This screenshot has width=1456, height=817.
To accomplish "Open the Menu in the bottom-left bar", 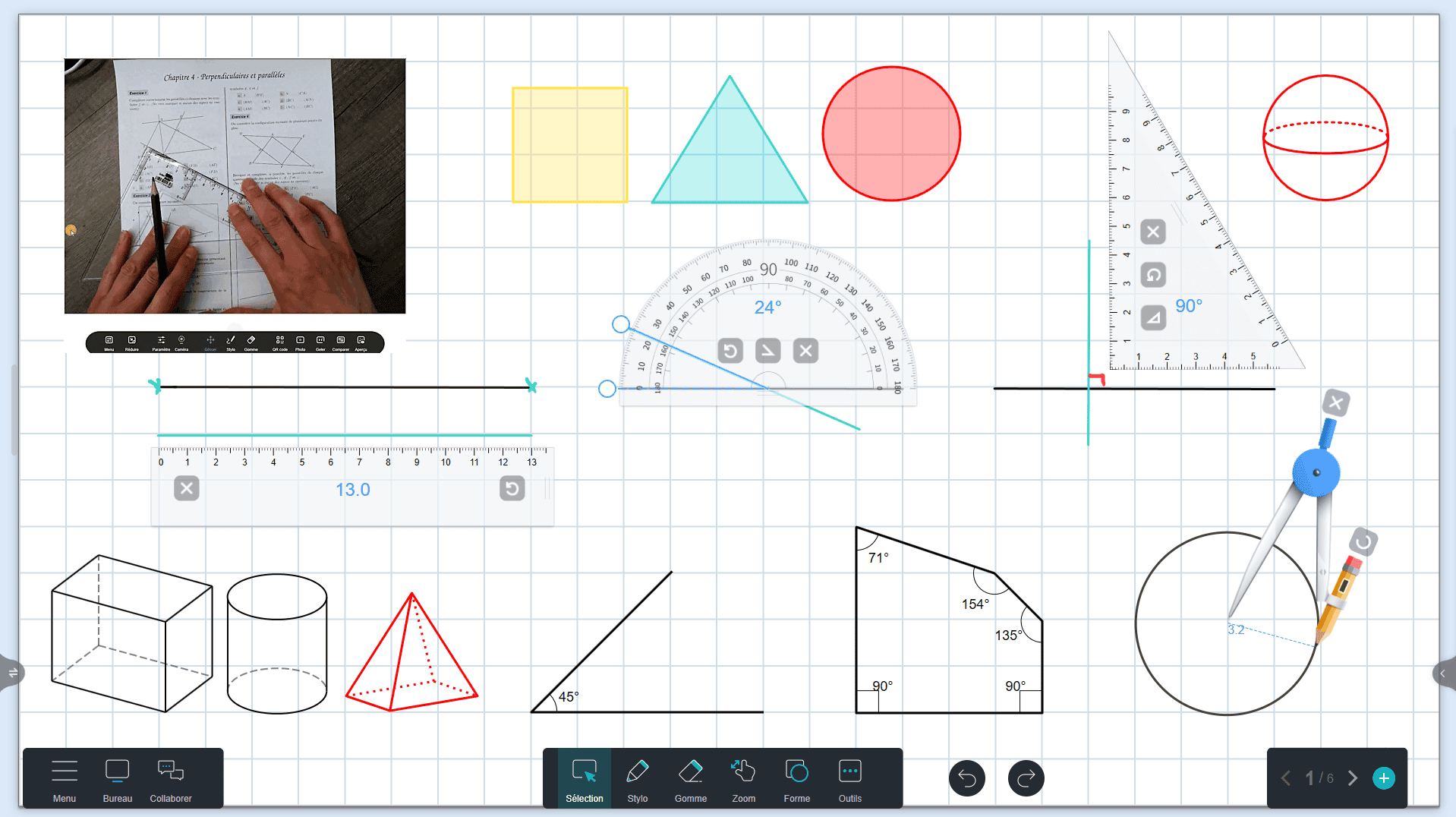I will pyautogui.click(x=65, y=778).
